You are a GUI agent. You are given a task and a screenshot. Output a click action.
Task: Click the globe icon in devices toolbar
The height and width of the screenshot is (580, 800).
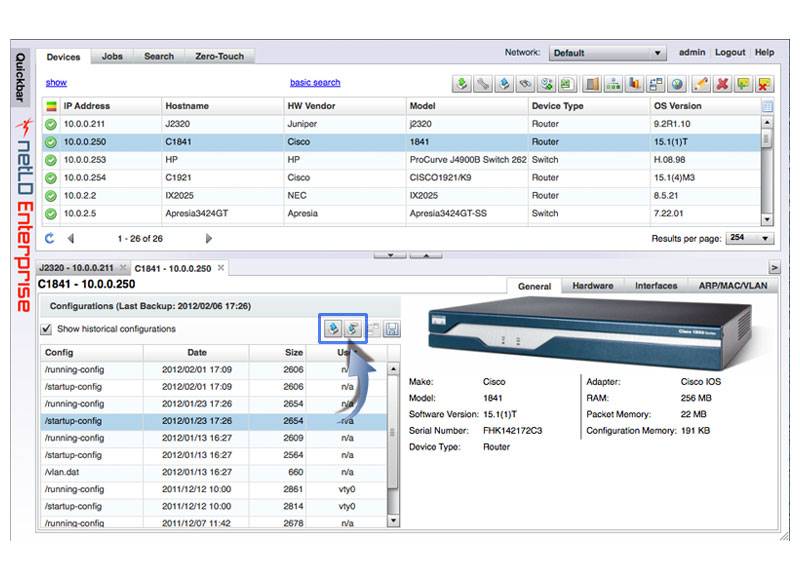pos(677,84)
